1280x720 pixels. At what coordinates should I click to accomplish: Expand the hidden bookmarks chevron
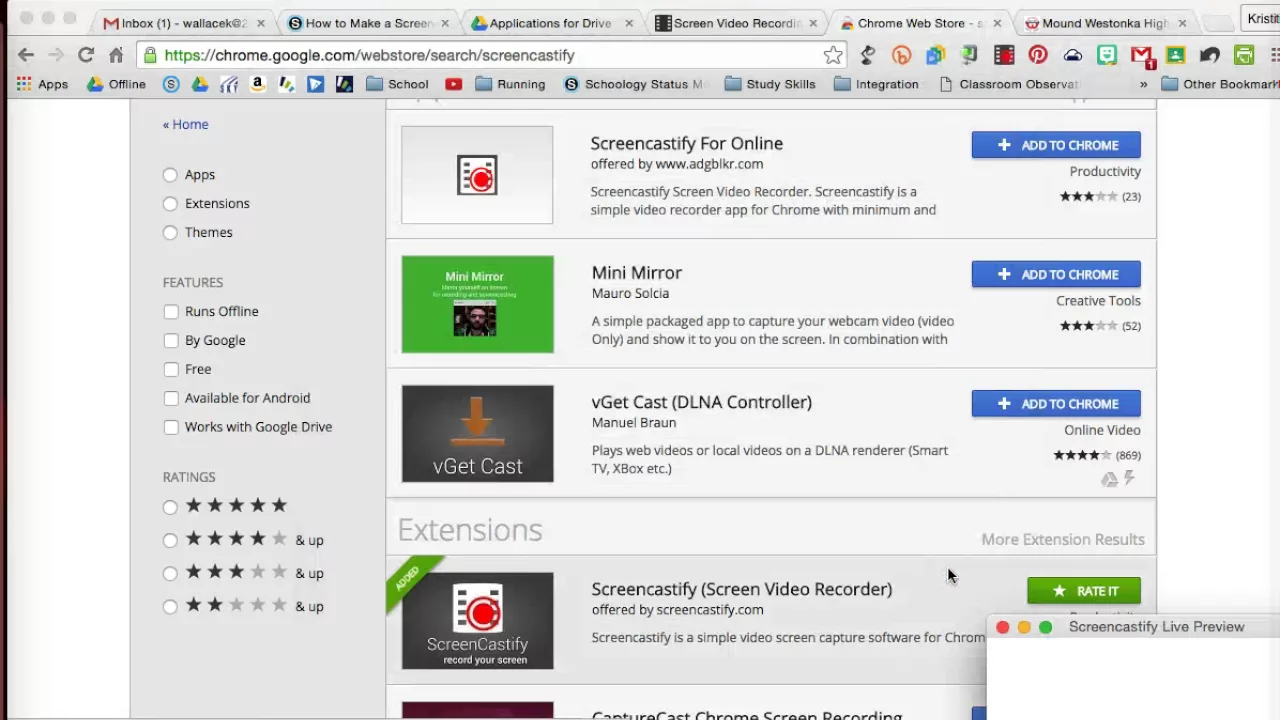(1143, 84)
